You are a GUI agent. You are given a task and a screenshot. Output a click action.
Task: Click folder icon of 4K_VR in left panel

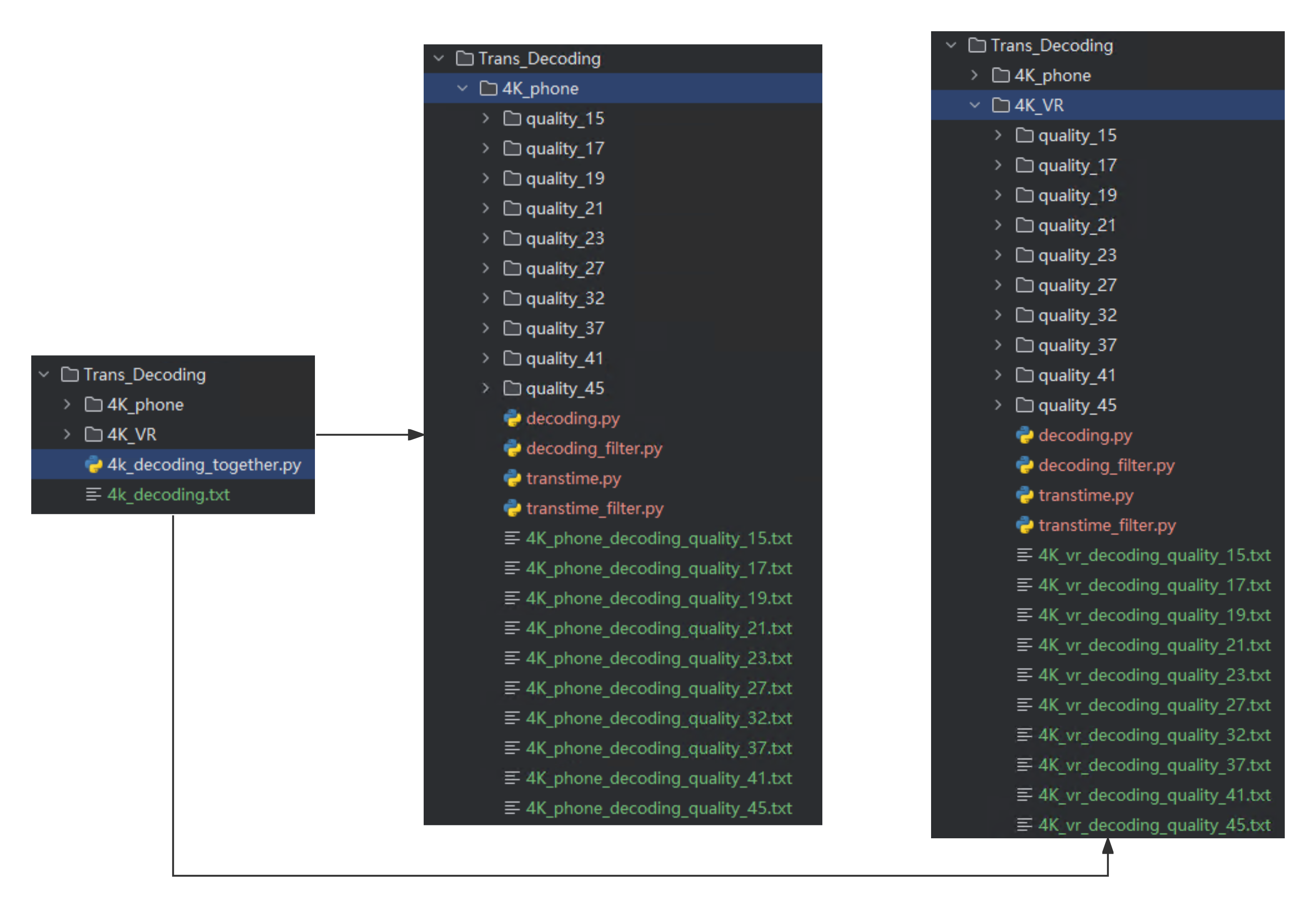click(x=93, y=435)
